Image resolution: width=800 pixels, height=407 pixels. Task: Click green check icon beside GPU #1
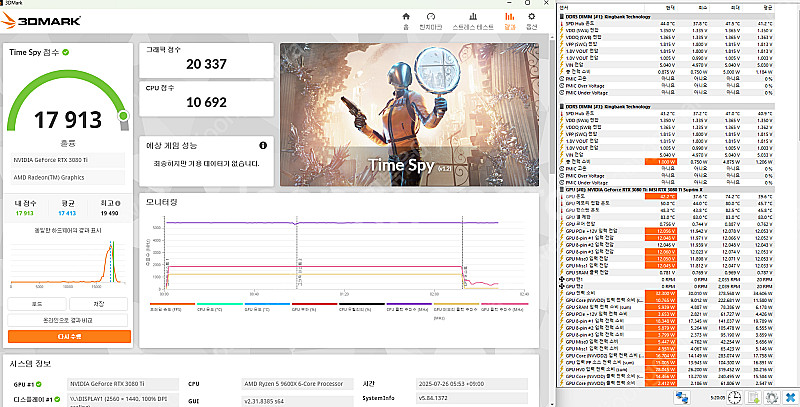point(38,384)
